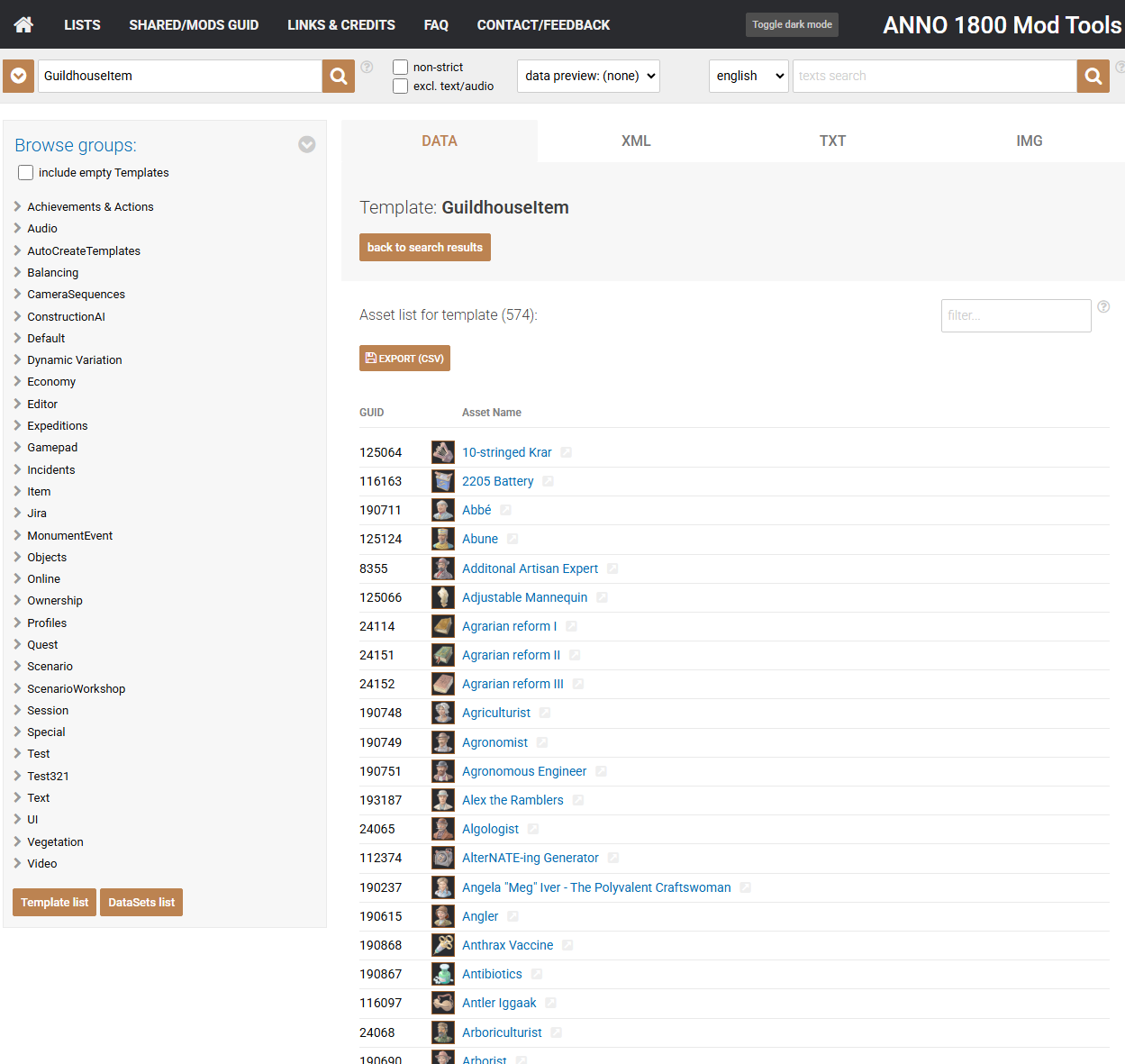
Task: Open the Agrarian reform II asset link
Action: point(511,655)
